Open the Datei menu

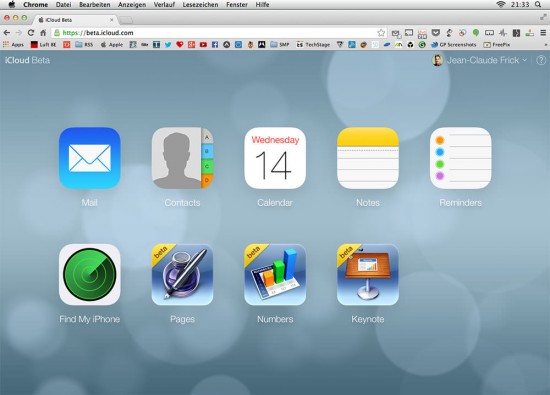63,5
